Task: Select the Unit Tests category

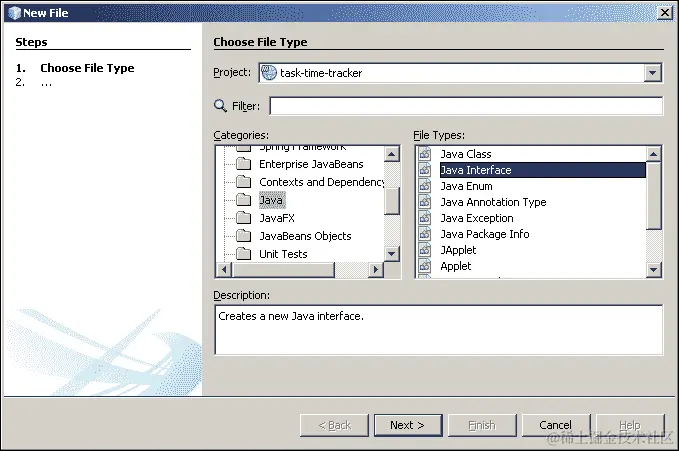Action: [283, 254]
